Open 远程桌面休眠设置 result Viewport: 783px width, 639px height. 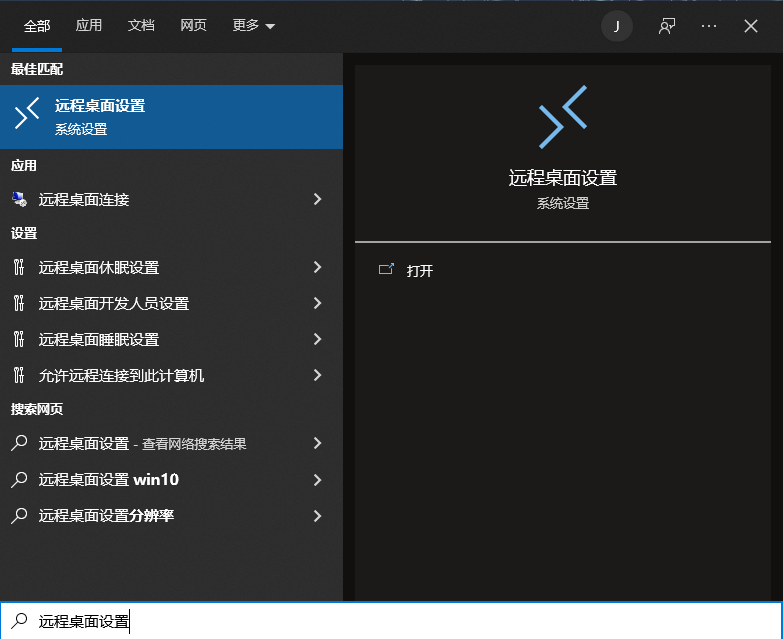pyautogui.click(x=171, y=267)
